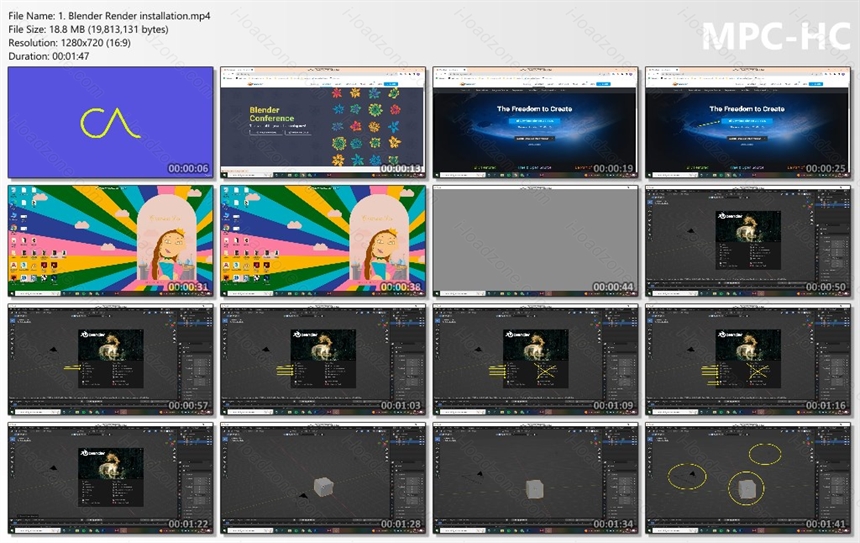Click the MPC-HC logo text
The image size is (860, 543).
[x=776, y=37]
